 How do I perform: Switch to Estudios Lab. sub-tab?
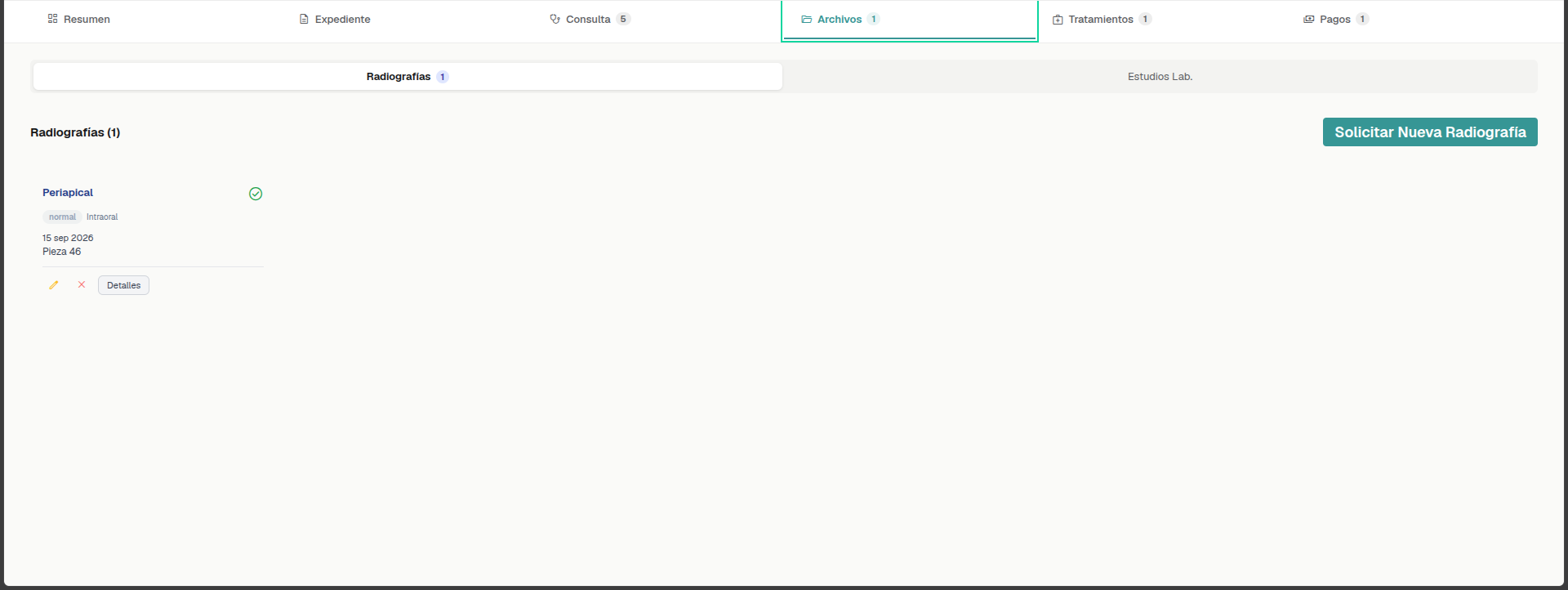pyautogui.click(x=1160, y=77)
